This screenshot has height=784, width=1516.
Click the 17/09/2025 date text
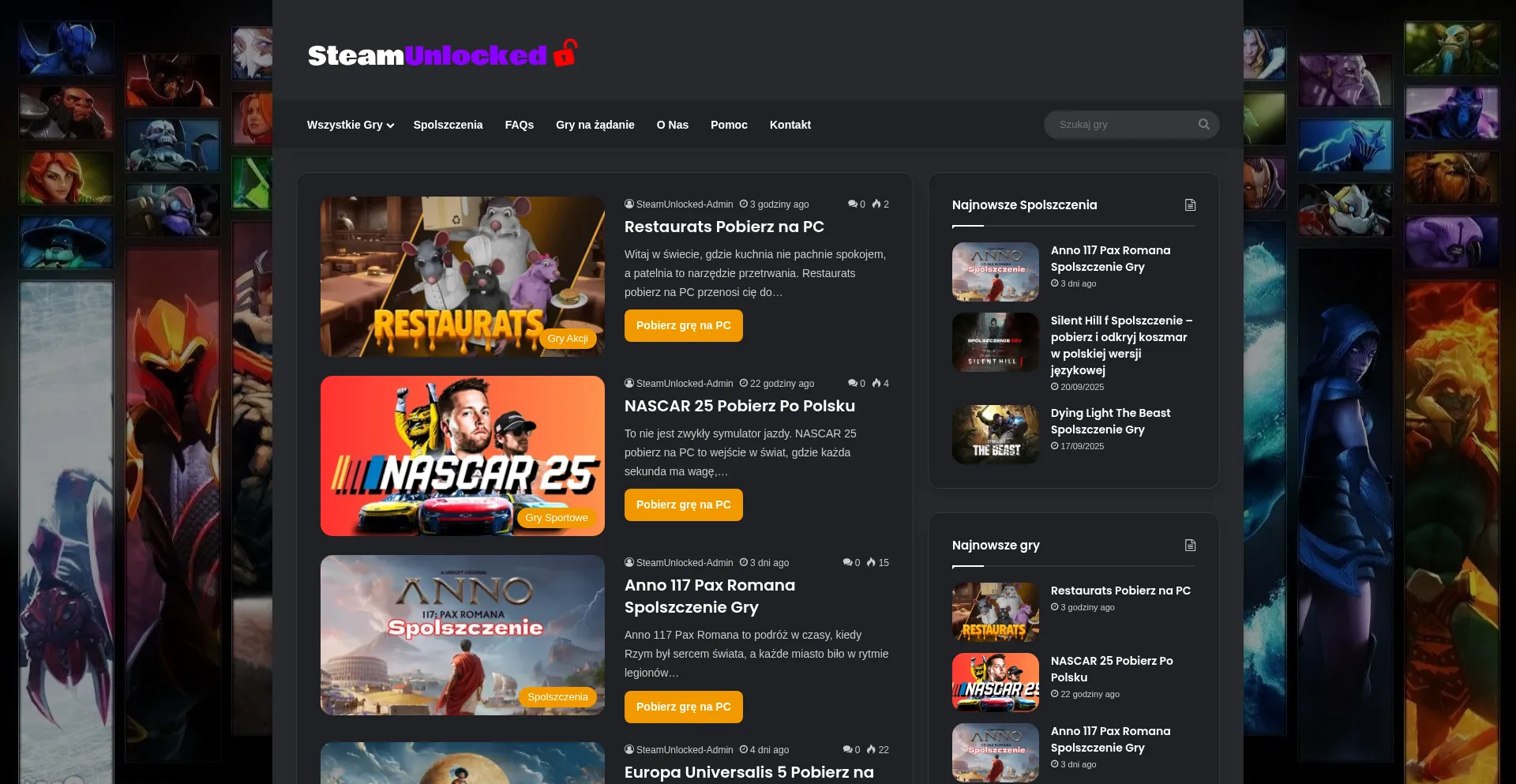tap(1082, 446)
